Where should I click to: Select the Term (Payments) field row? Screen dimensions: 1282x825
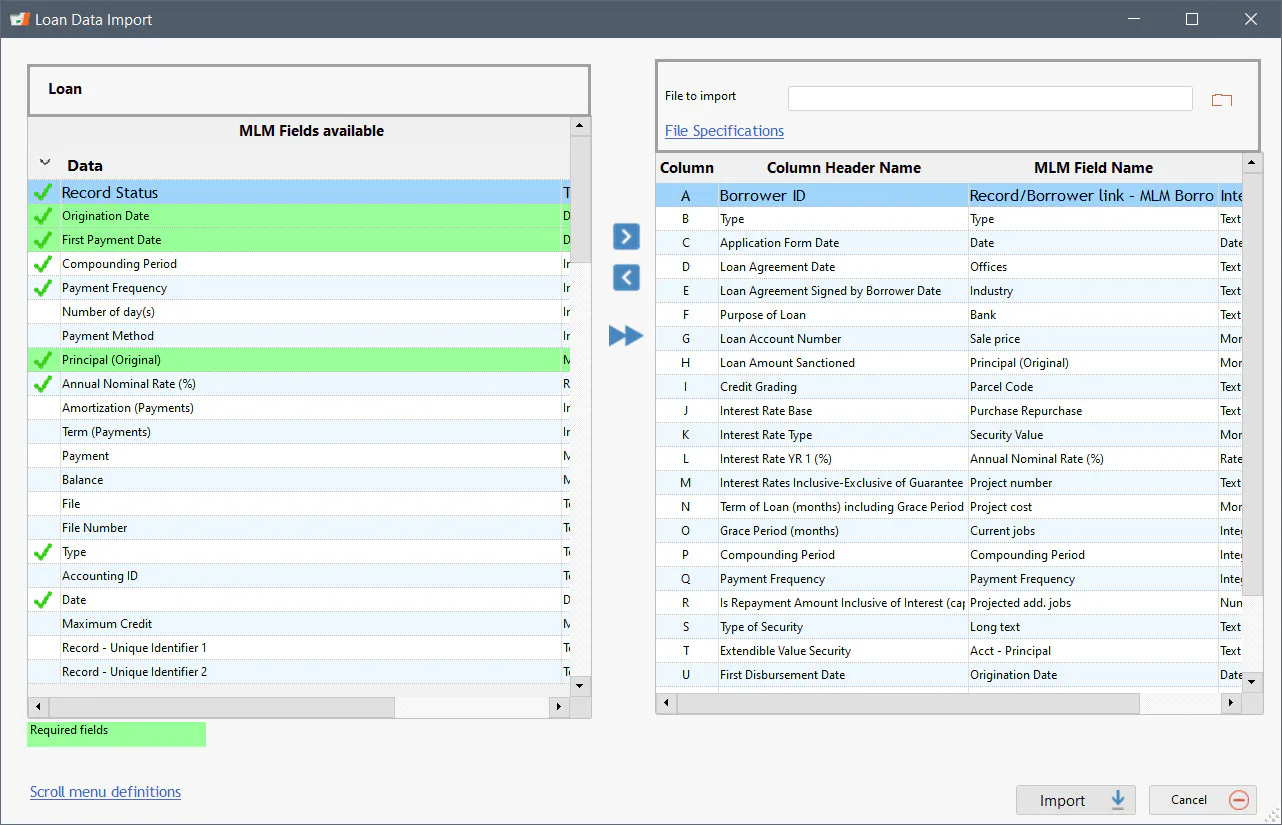299,432
